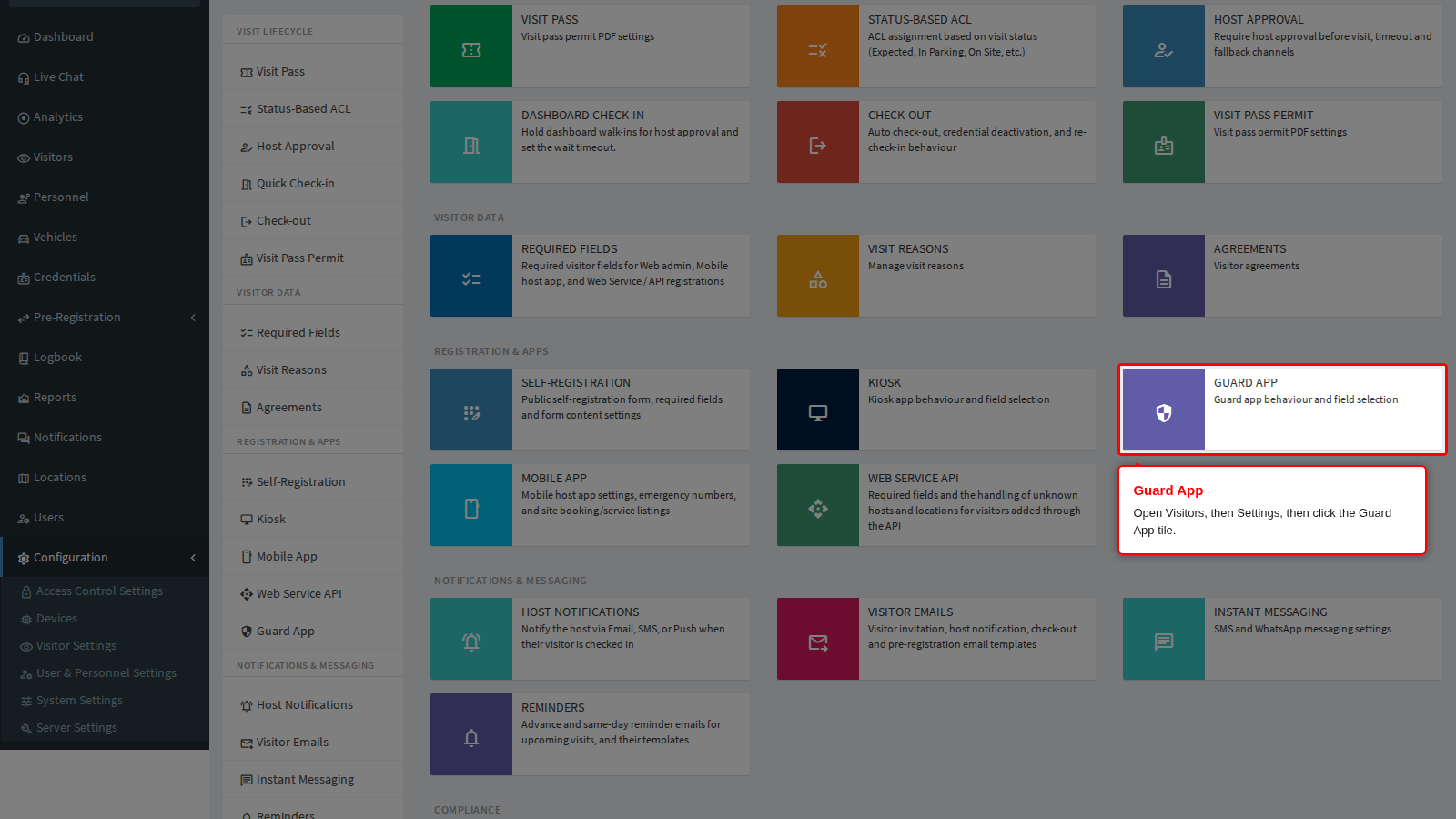Open Logbook from the sidebar
Screen dimensions: 1456x819
105,358
